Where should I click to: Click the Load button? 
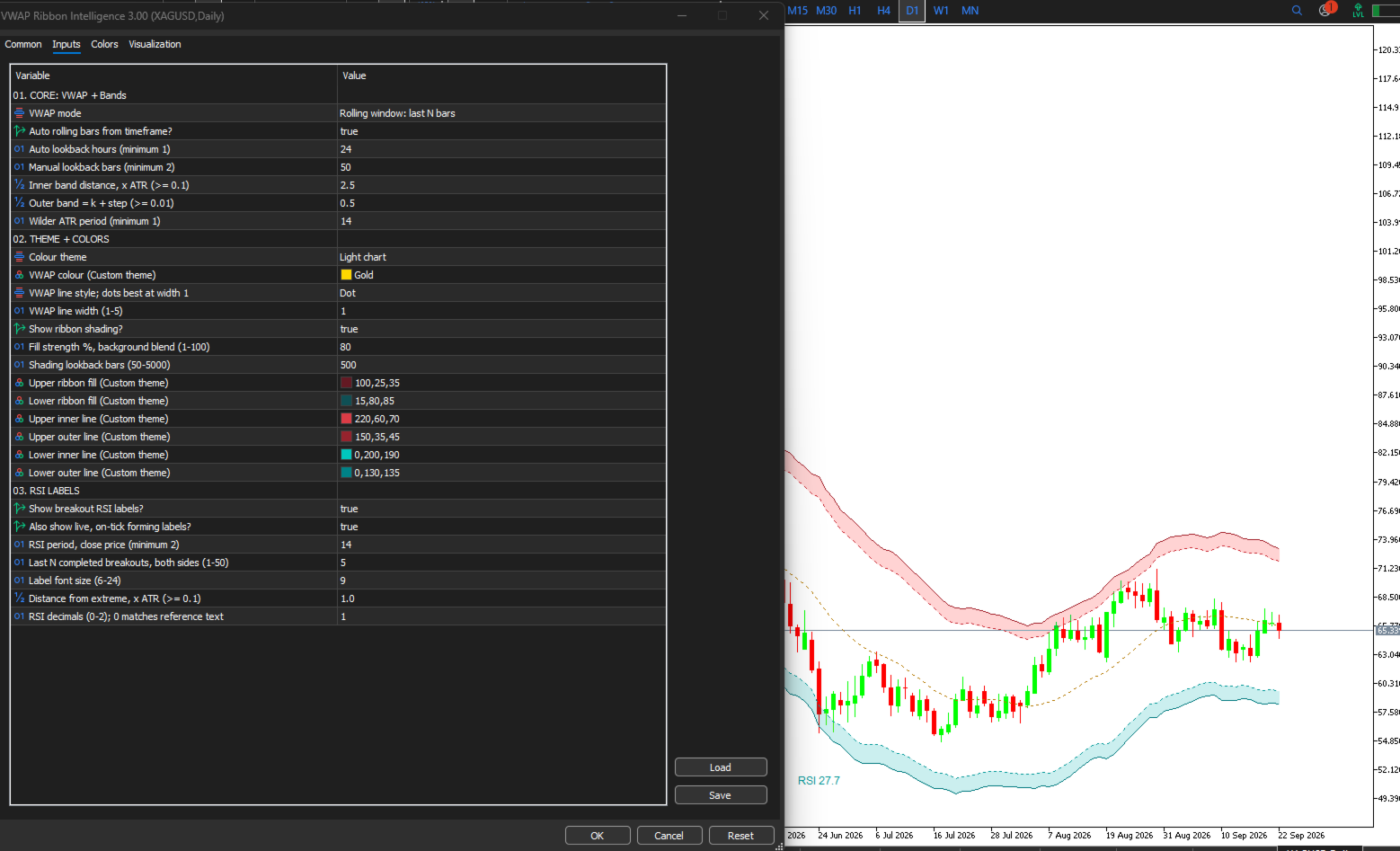721,767
